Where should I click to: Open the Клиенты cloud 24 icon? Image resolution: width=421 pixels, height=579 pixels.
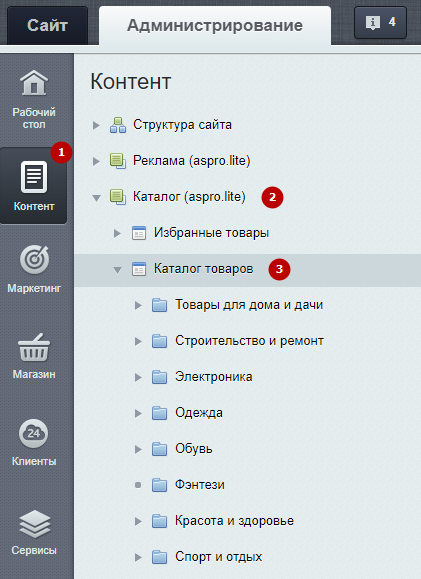[34, 433]
